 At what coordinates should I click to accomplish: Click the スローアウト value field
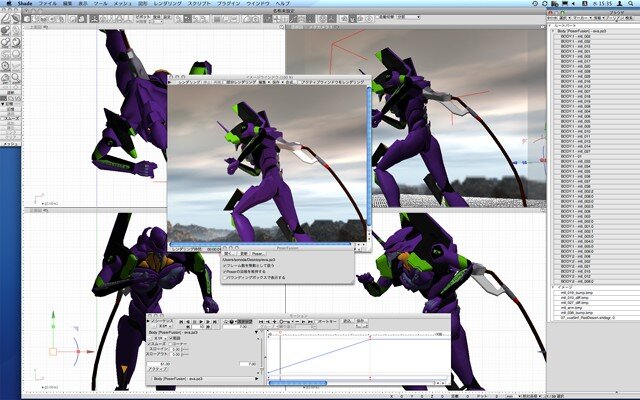(x=176, y=354)
